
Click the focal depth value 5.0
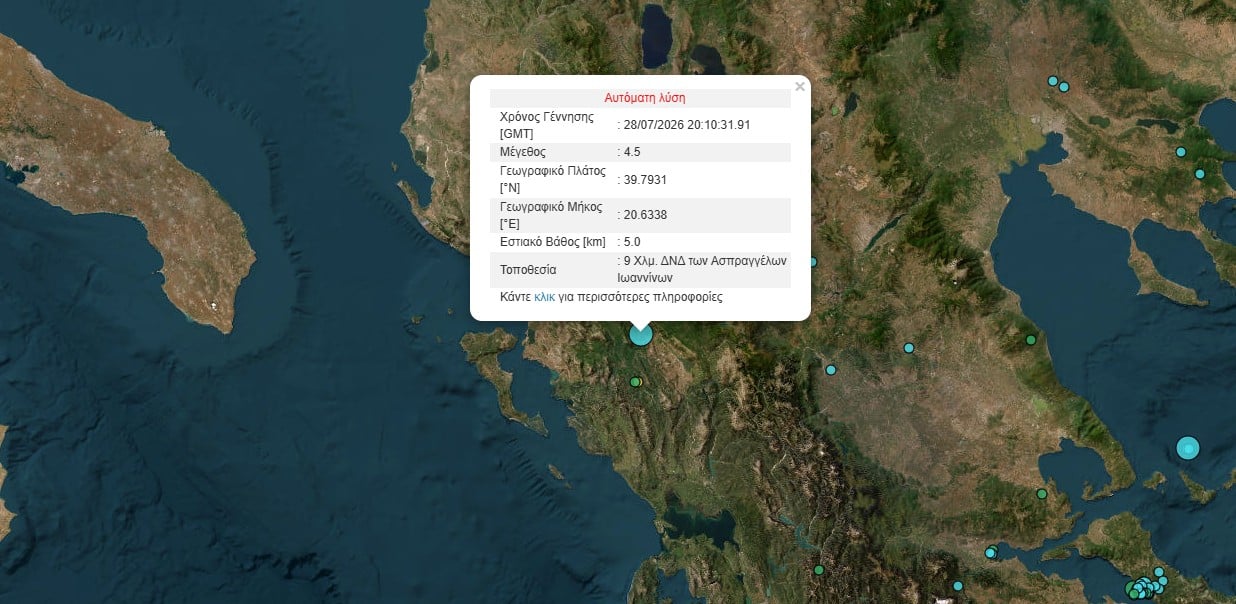pyautogui.click(x=632, y=242)
